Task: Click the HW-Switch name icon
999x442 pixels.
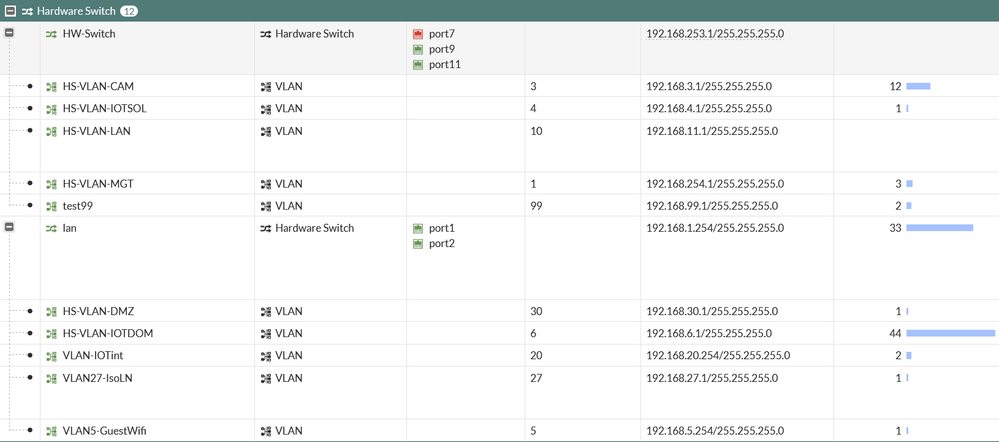Action: (x=51, y=34)
